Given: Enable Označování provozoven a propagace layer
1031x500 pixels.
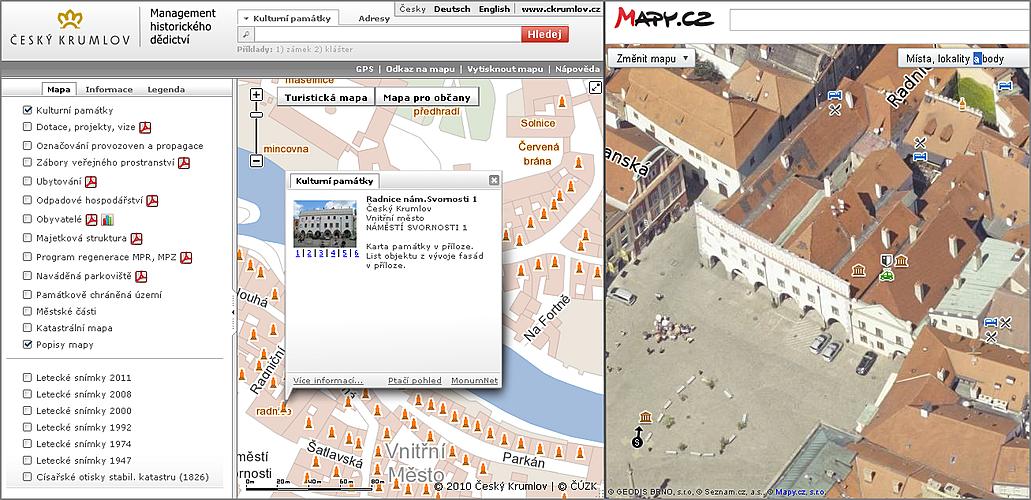Looking at the screenshot, I should click(27, 145).
